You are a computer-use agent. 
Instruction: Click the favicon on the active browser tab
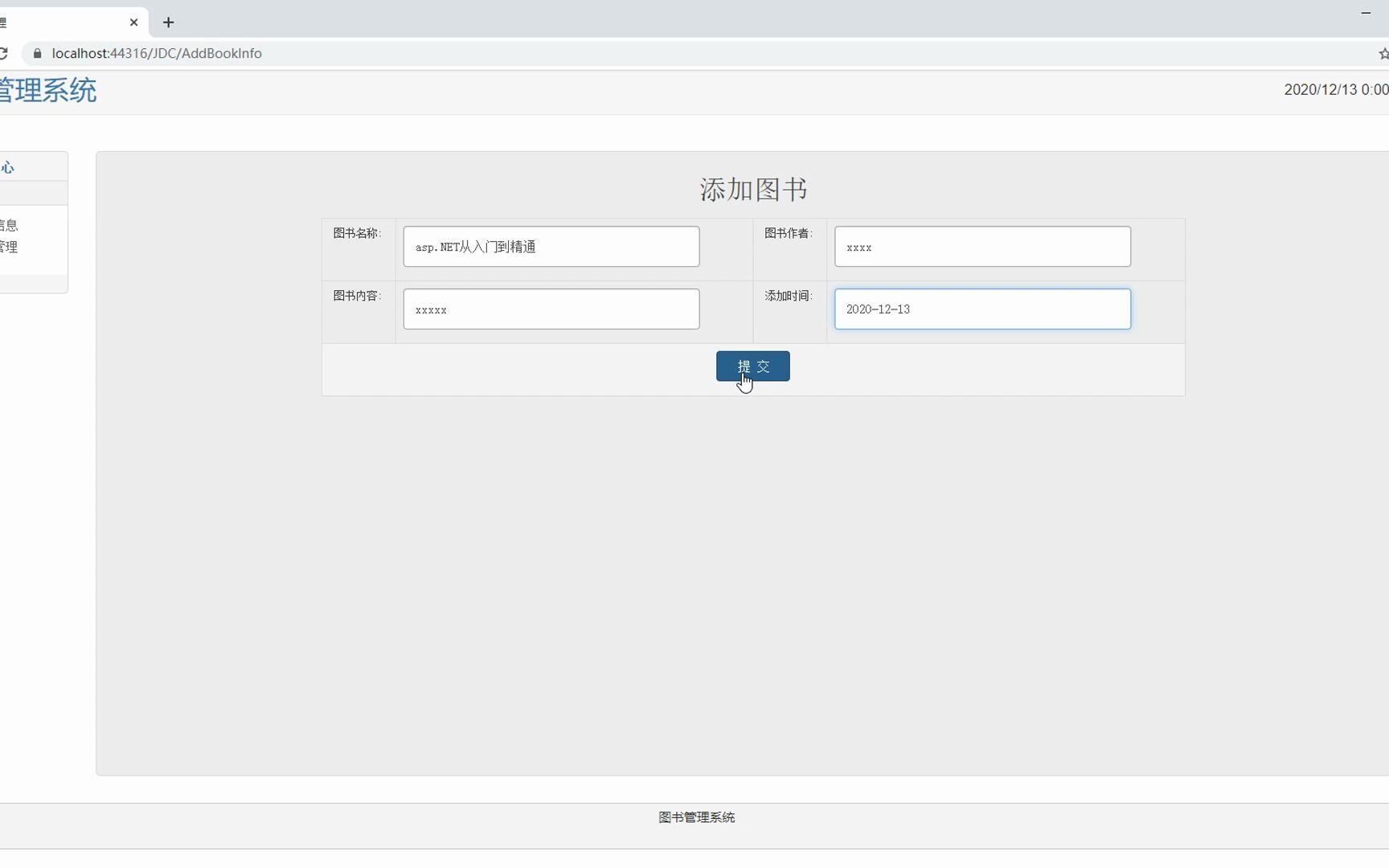[6, 23]
